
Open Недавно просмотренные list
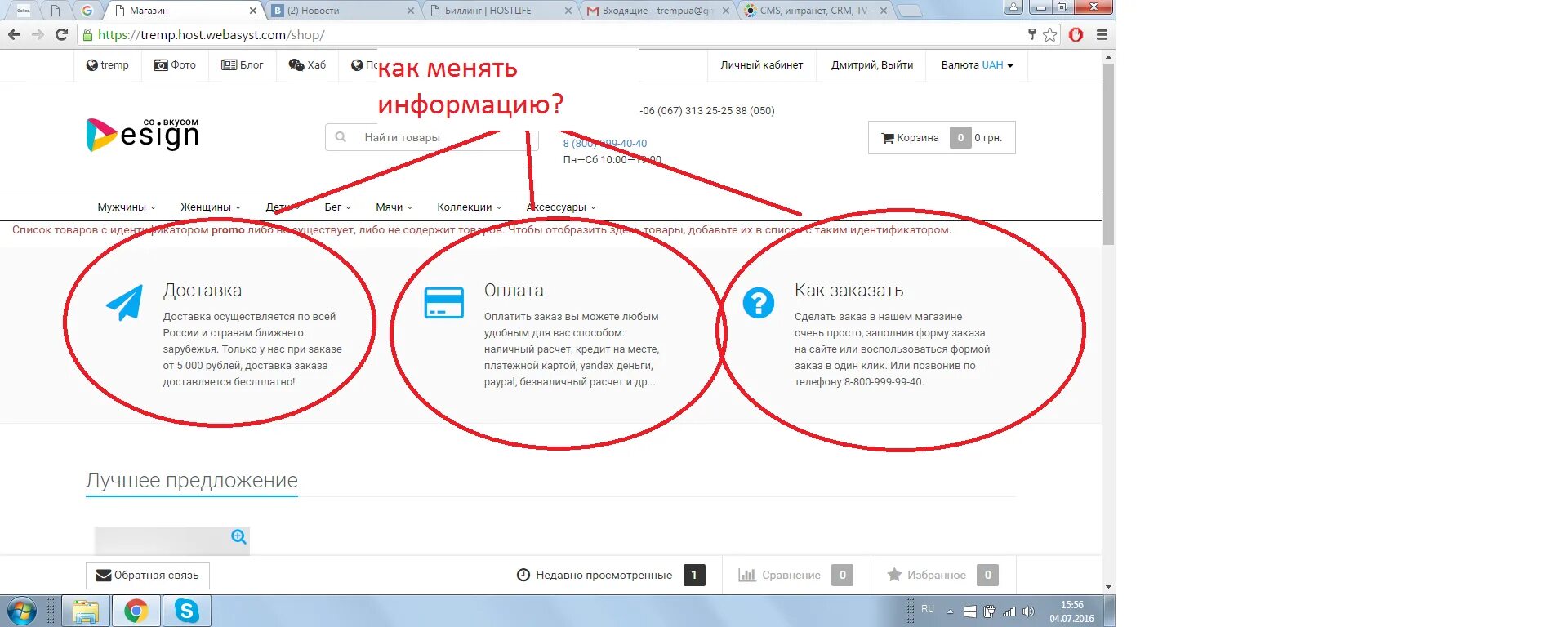(611, 576)
